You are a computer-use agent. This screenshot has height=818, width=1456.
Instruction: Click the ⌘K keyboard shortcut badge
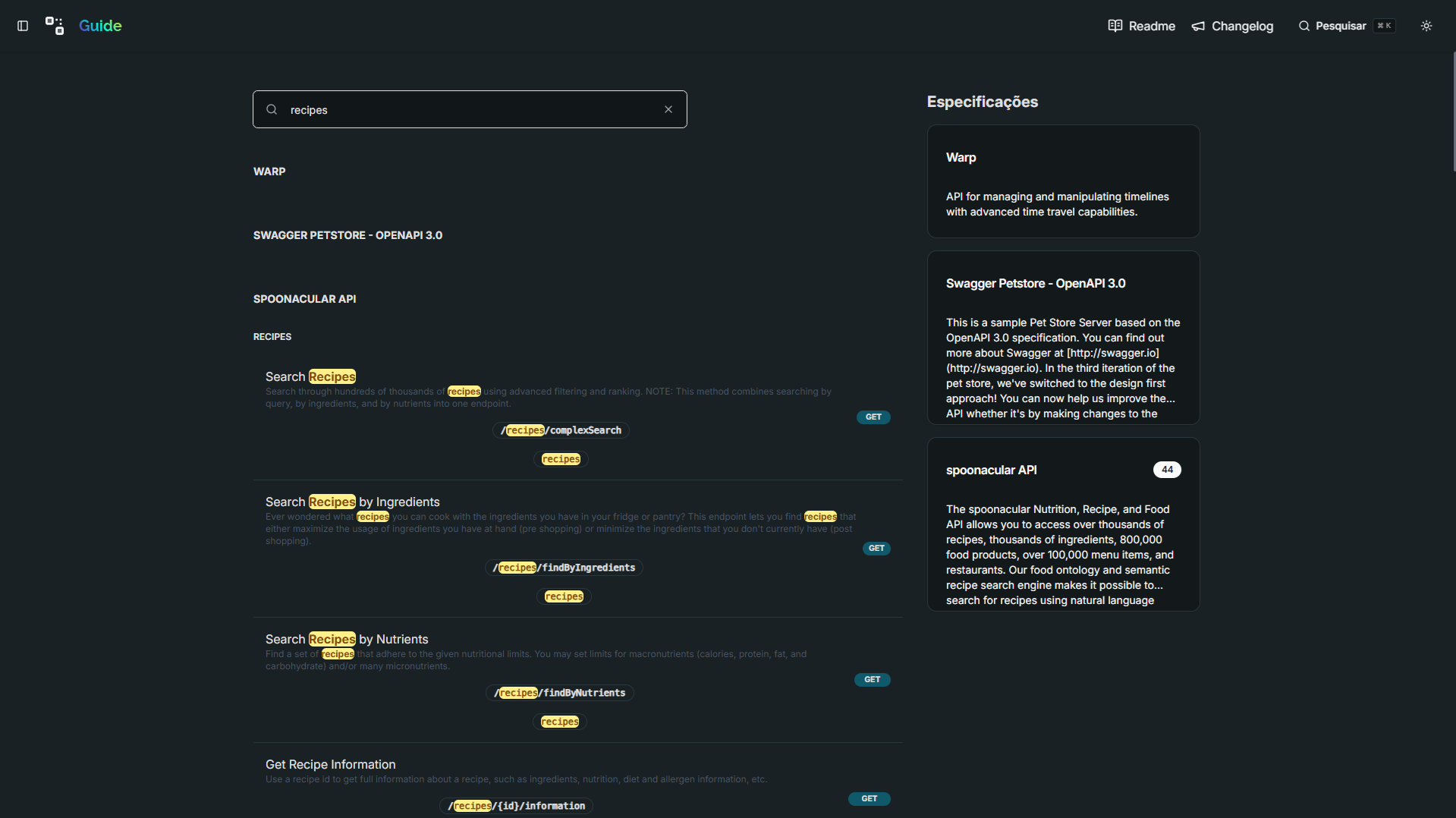1384,26
